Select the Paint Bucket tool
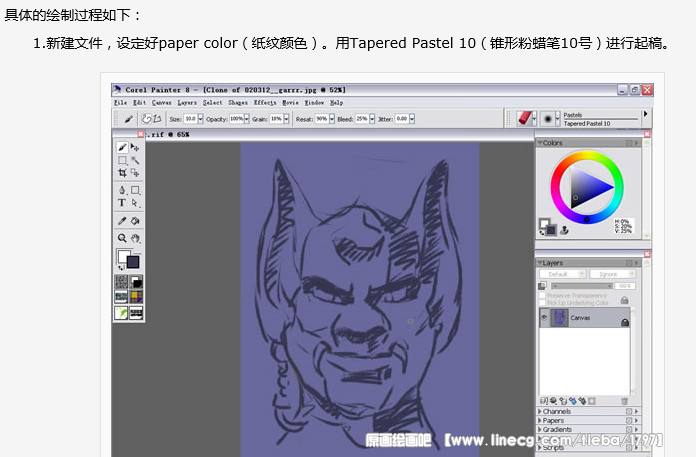The width and height of the screenshot is (696, 457). coord(135,221)
